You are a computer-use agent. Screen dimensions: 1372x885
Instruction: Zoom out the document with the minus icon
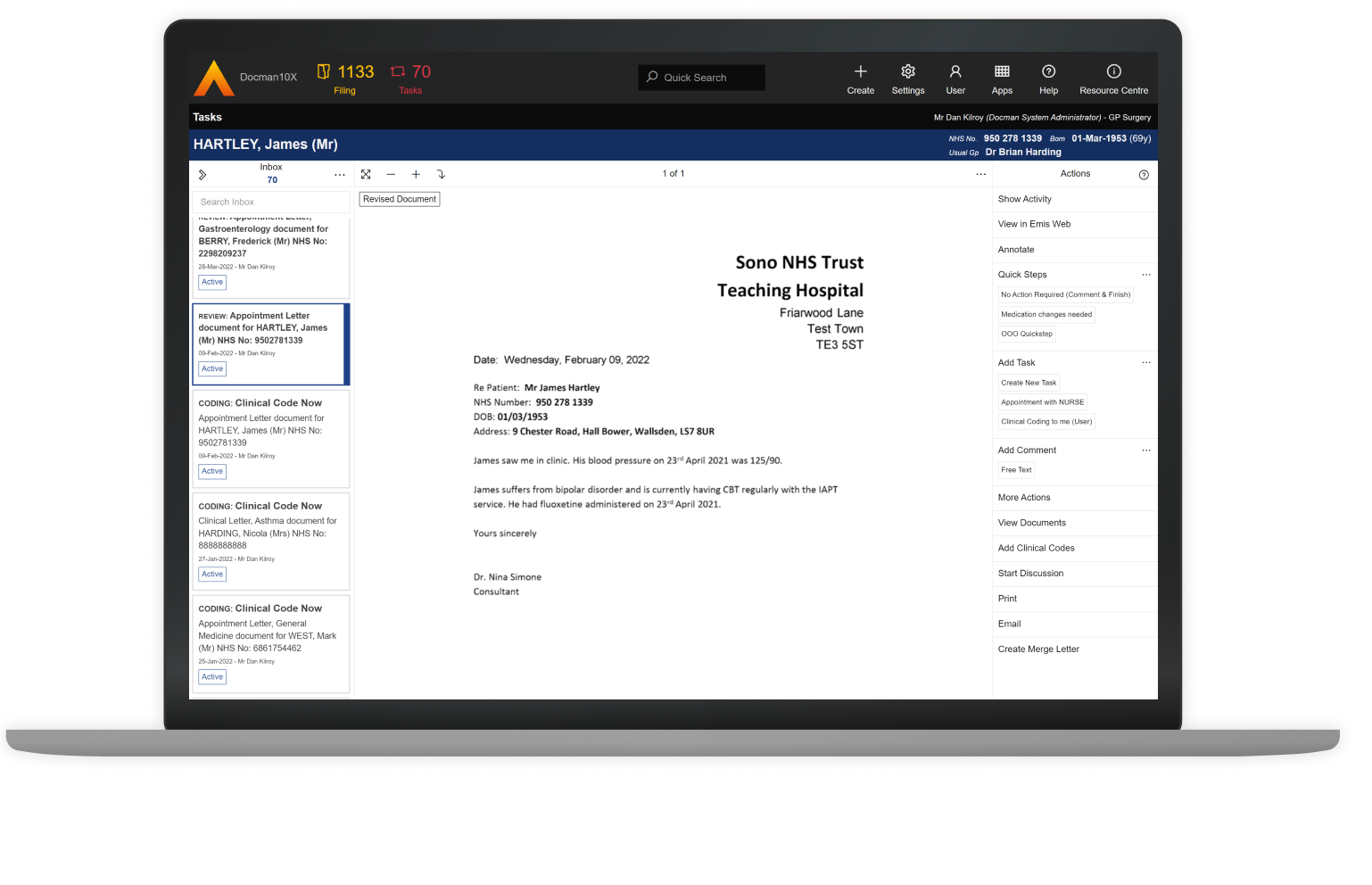pyautogui.click(x=391, y=174)
